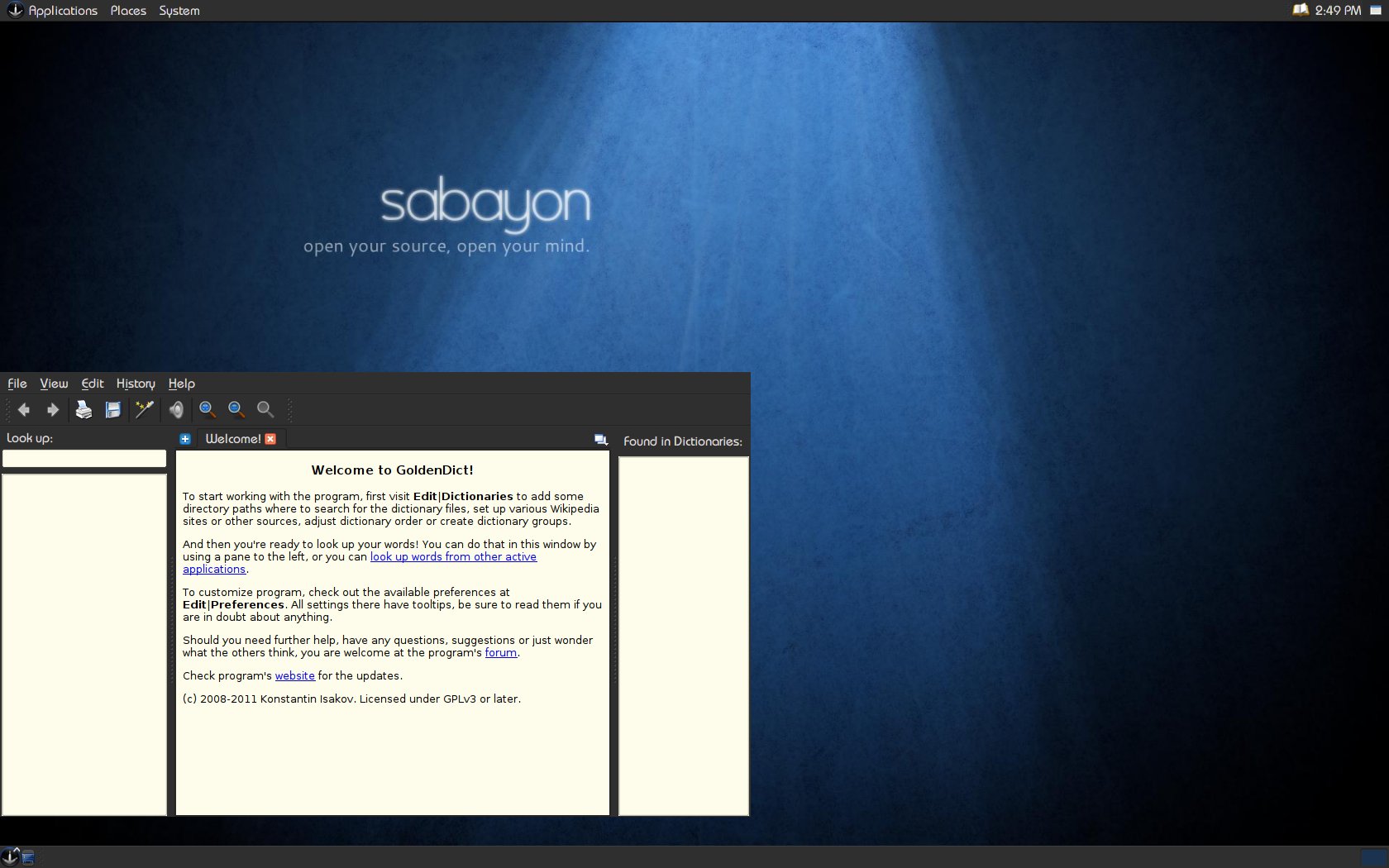Click the 'Found in Dictionaries:' label
The width and height of the screenshot is (1389, 868).
click(x=683, y=441)
